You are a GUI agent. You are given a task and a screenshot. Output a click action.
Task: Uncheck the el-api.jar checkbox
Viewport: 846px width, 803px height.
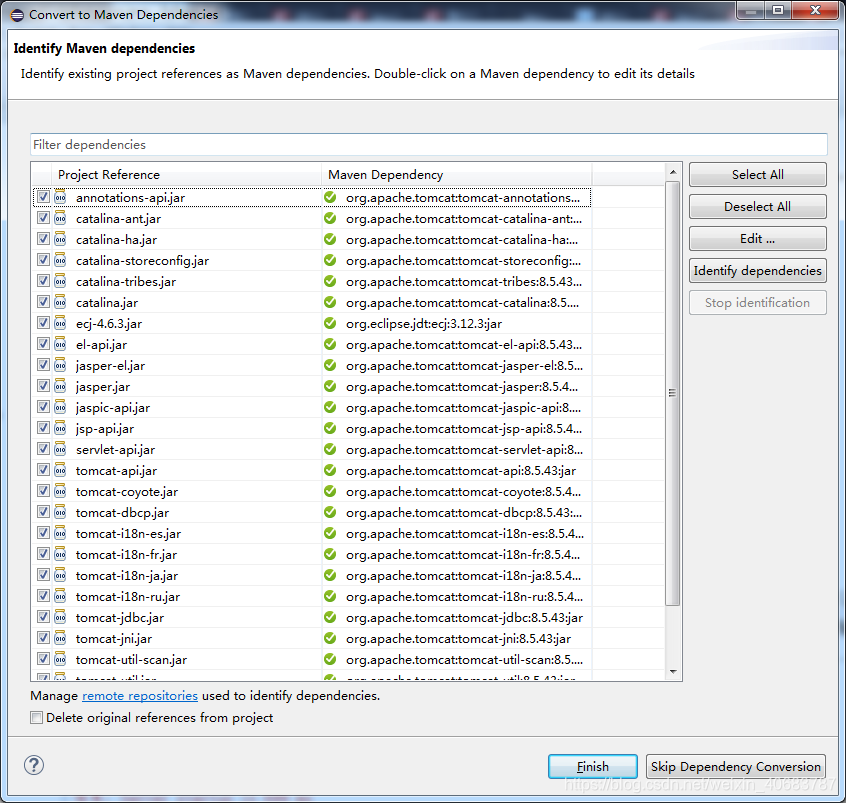click(43, 344)
